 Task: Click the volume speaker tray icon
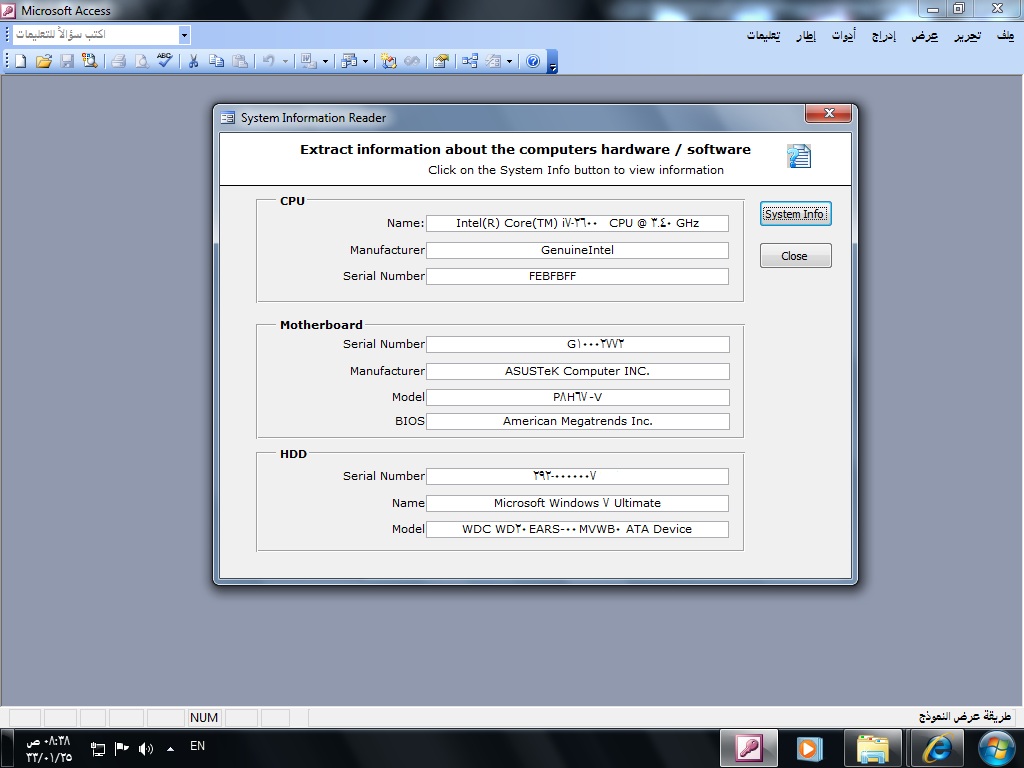point(146,748)
